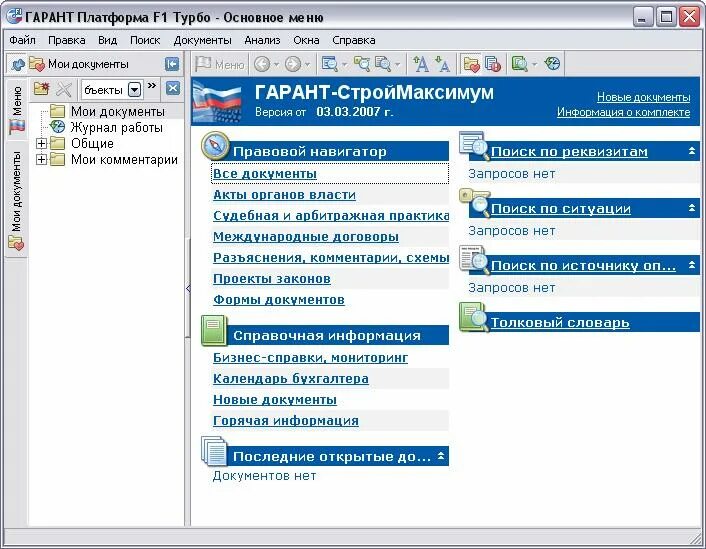The image size is (706, 549).
Task: Open Толковый словарь link
Action: point(560,322)
